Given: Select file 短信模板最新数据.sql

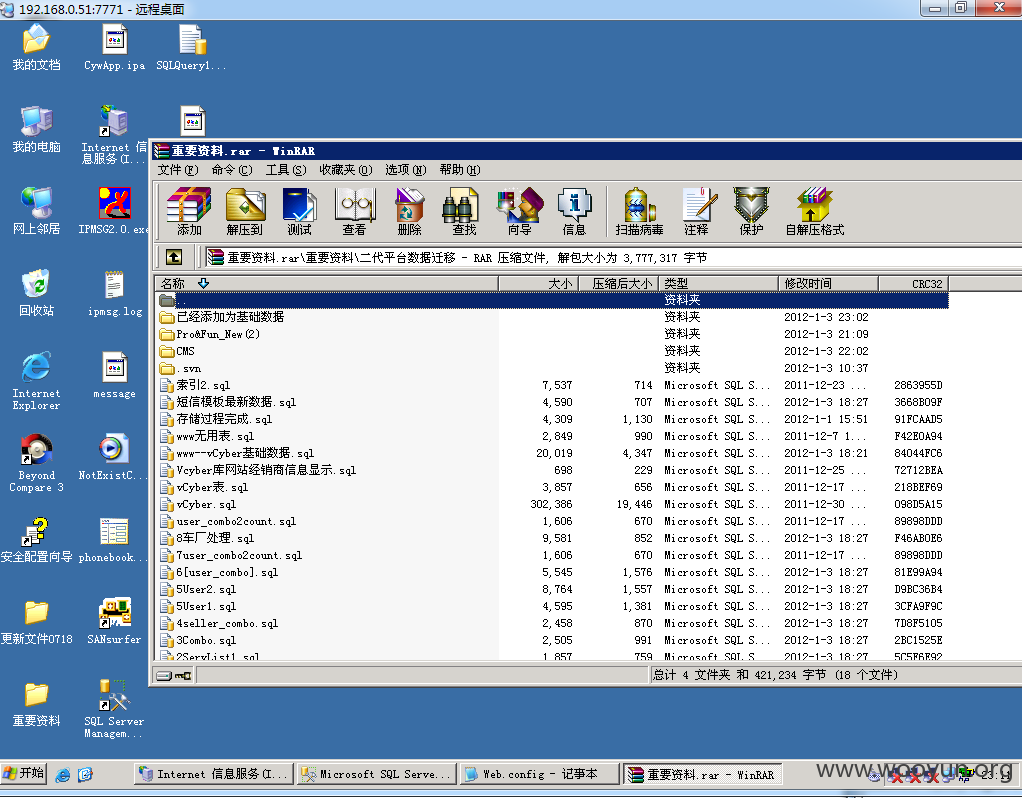Looking at the screenshot, I should tap(552, 402).
